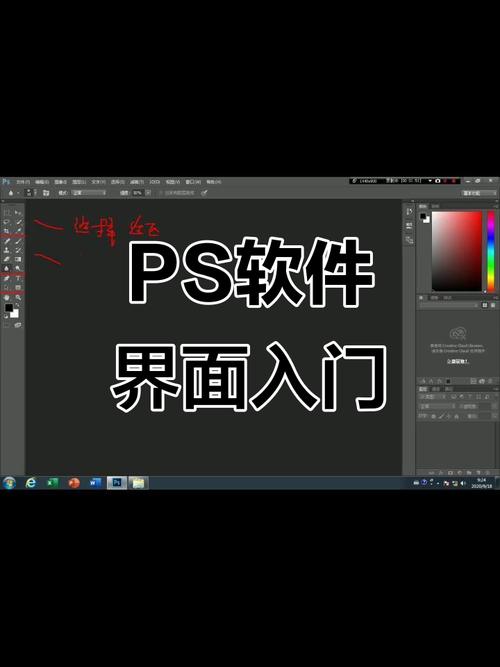Open the Image menu
This screenshot has width=500, height=667.
tap(60, 182)
